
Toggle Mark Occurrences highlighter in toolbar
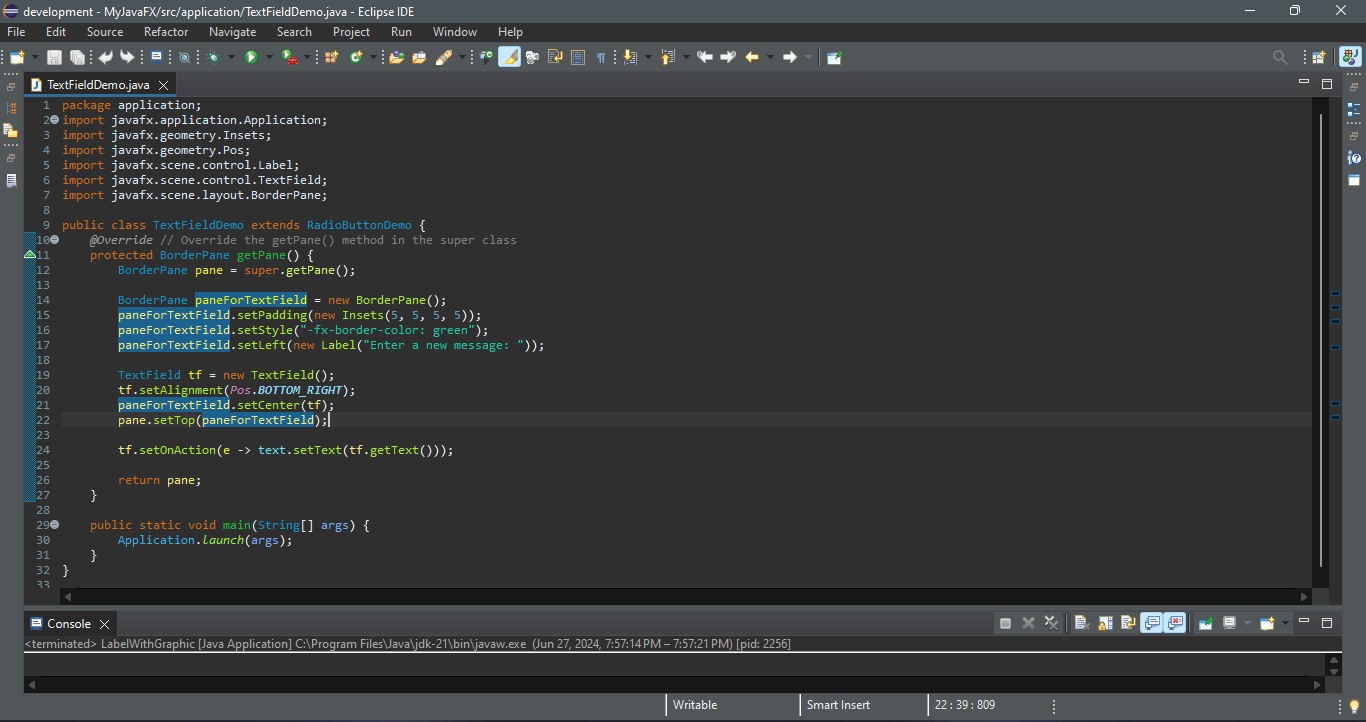click(509, 58)
